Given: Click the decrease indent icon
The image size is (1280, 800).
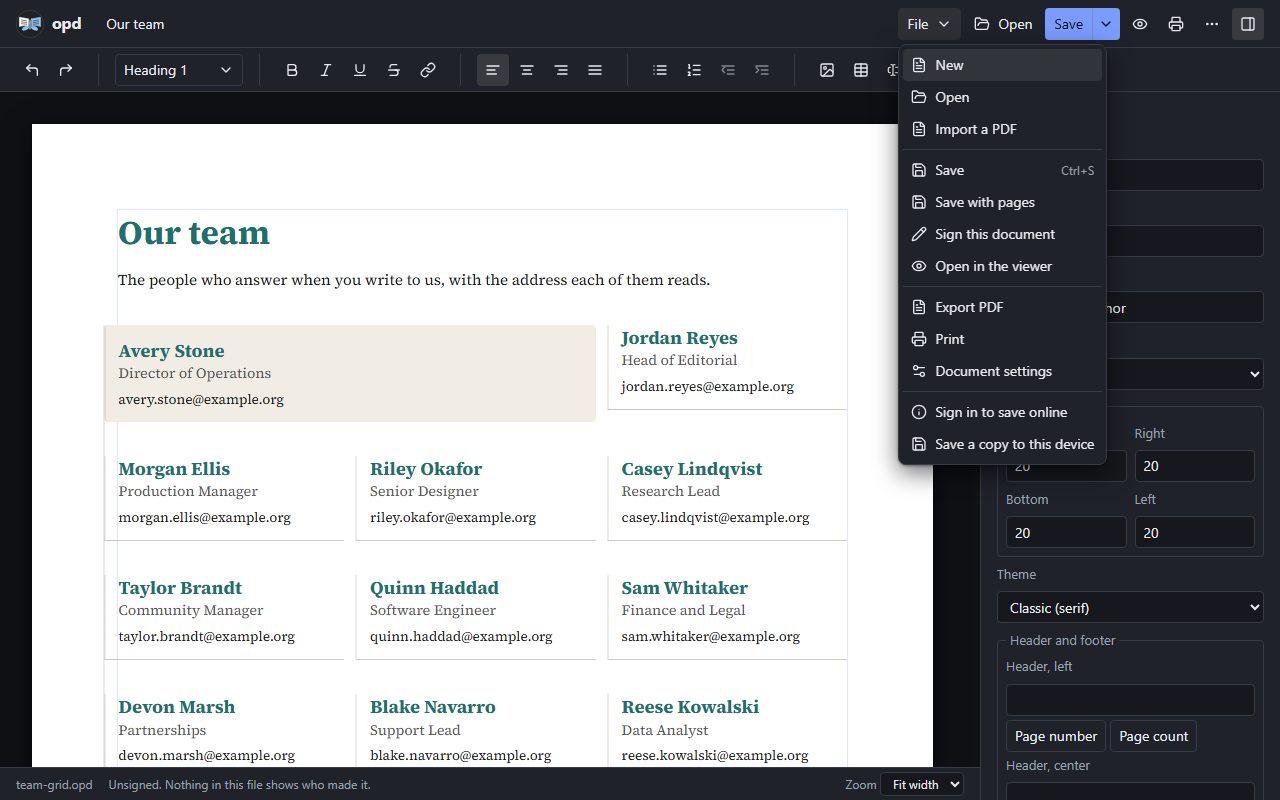Looking at the screenshot, I should pos(728,70).
